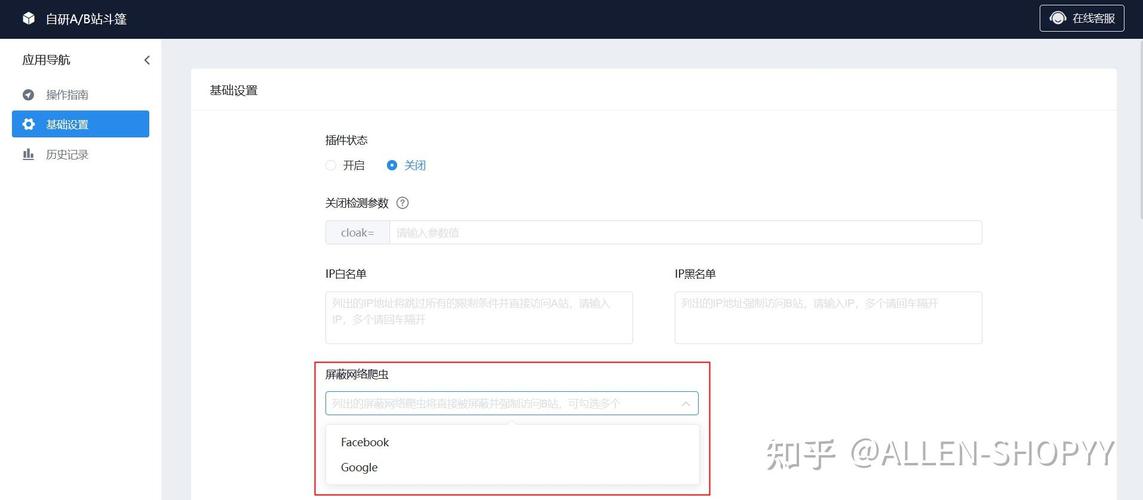Viewport: 1143px width, 500px height.
Task: Click the 操作指南 compass icon
Action: (x=28, y=95)
